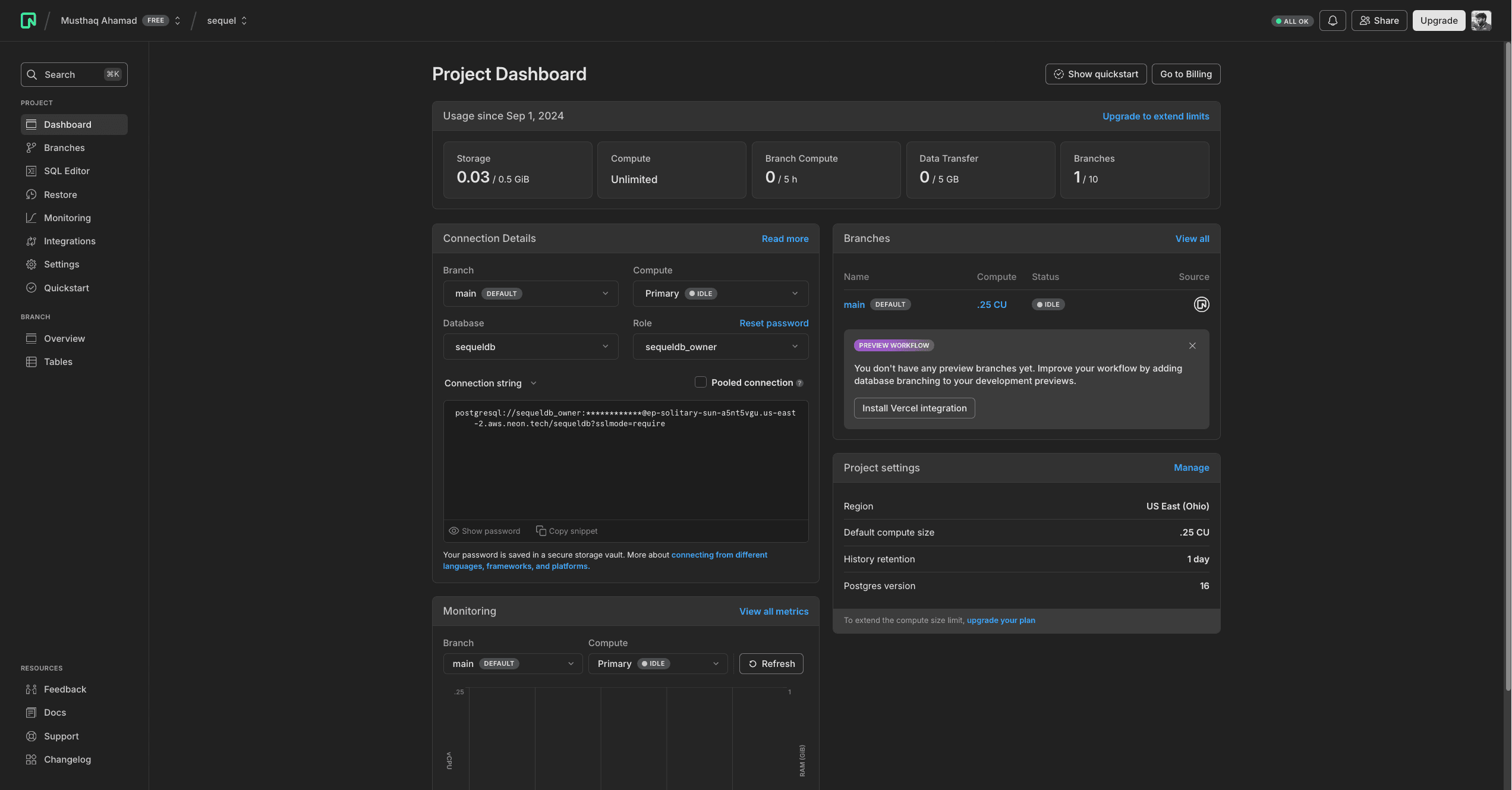Click the Overview sidebar icon
This screenshot has width=1512, height=790.
[x=31, y=338]
